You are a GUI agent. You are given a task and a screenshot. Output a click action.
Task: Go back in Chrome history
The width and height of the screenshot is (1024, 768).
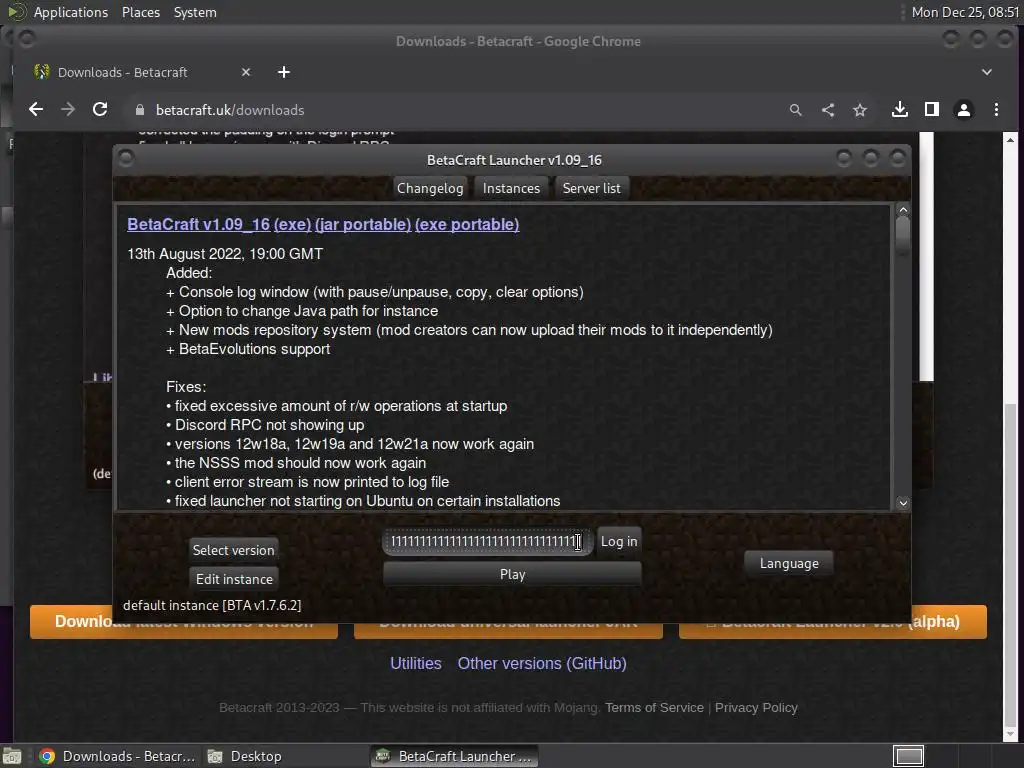coord(36,110)
